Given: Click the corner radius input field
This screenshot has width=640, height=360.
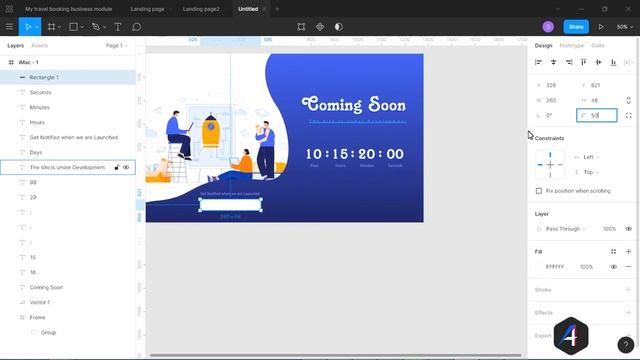Looking at the screenshot, I should click(597, 116).
